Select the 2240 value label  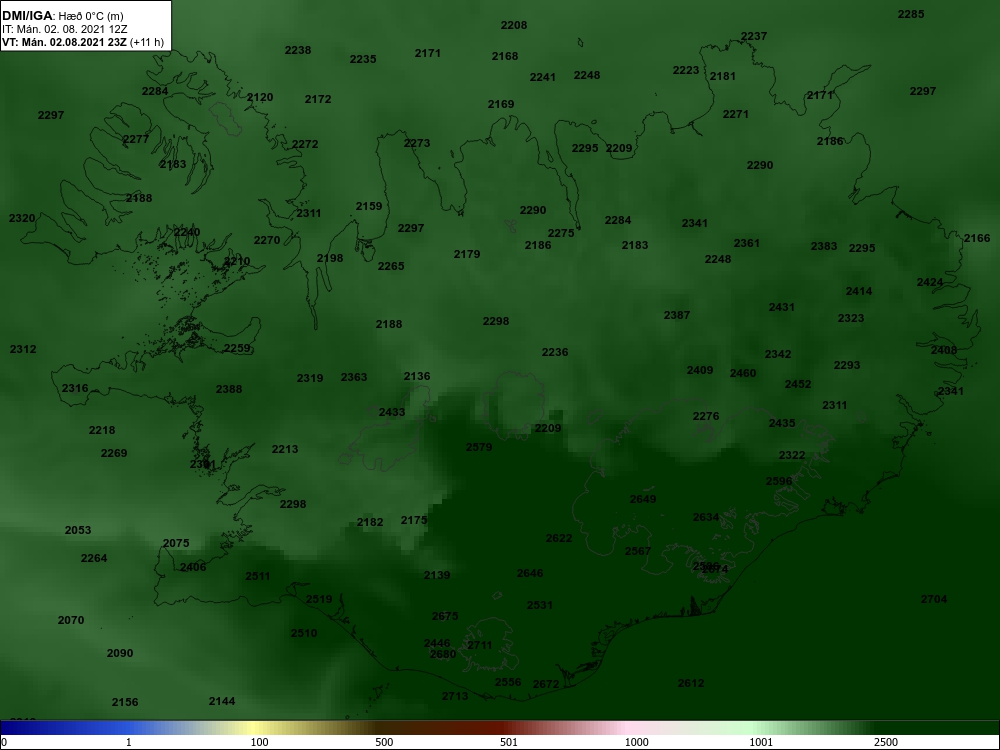pos(187,232)
